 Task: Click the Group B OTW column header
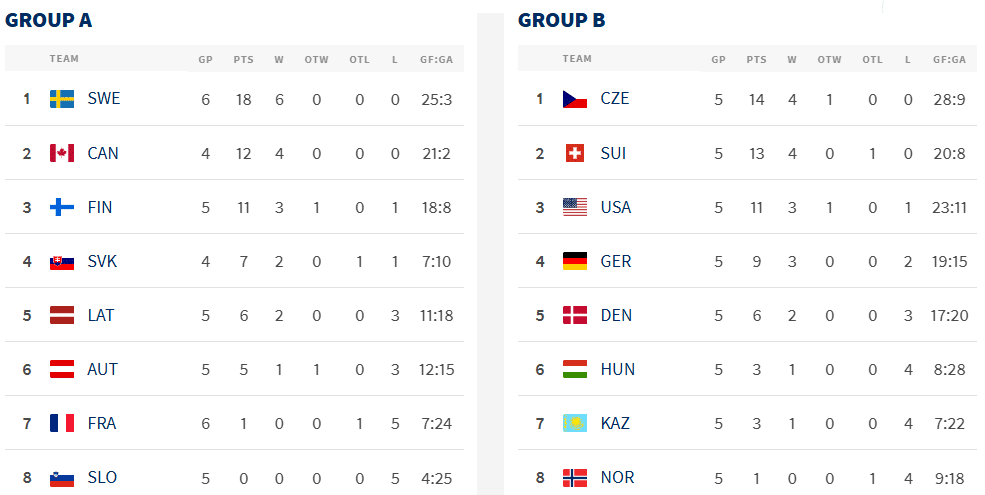point(829,60)
